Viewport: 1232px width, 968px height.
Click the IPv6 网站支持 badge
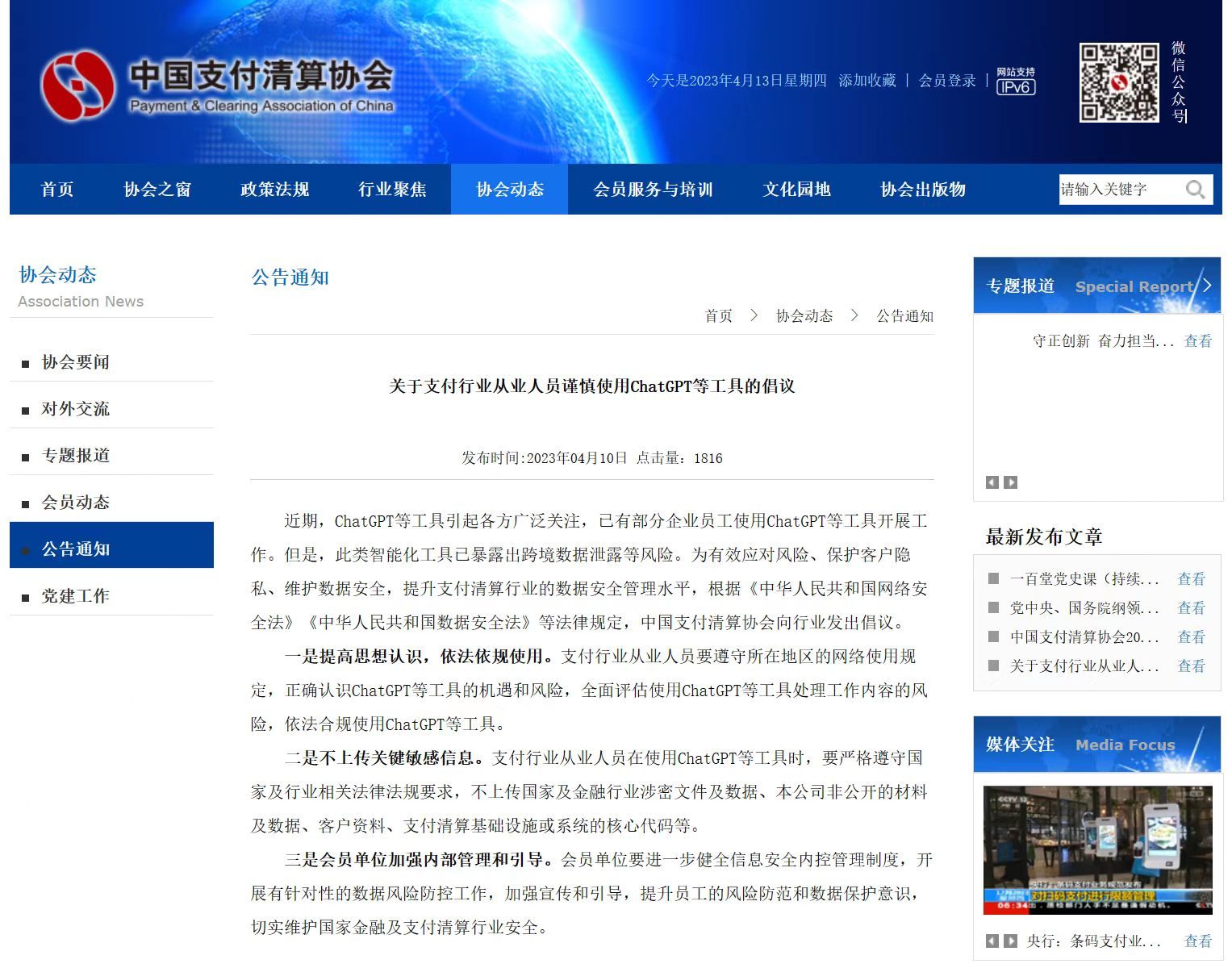pyautogui.click(x=1016, y=81)
